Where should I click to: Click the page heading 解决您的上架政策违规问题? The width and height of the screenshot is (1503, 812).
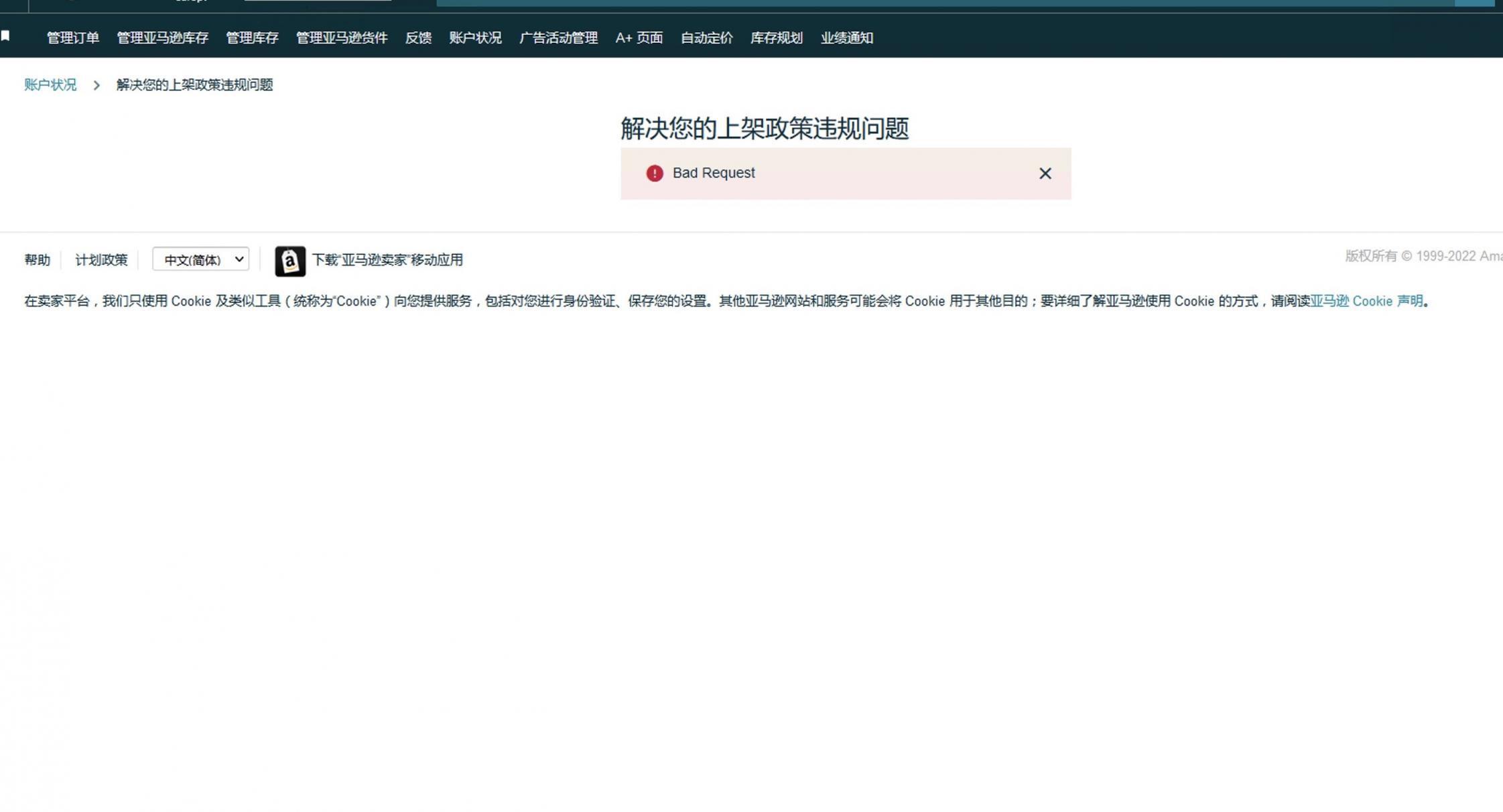pyautogui.click(x=765, y=129)
